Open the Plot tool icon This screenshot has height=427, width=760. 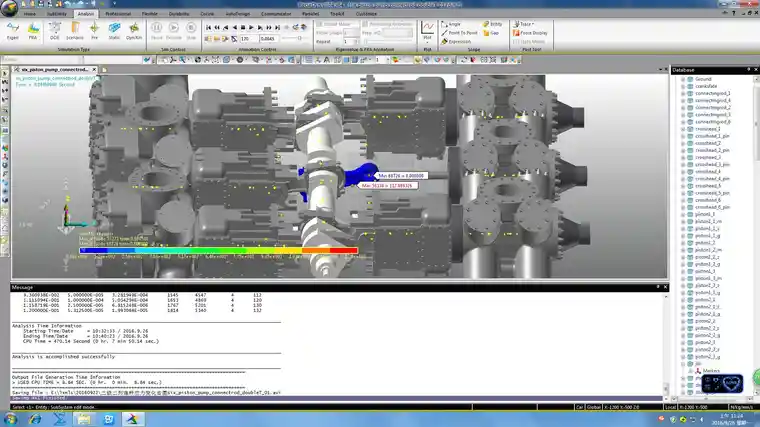pos(428,29)
